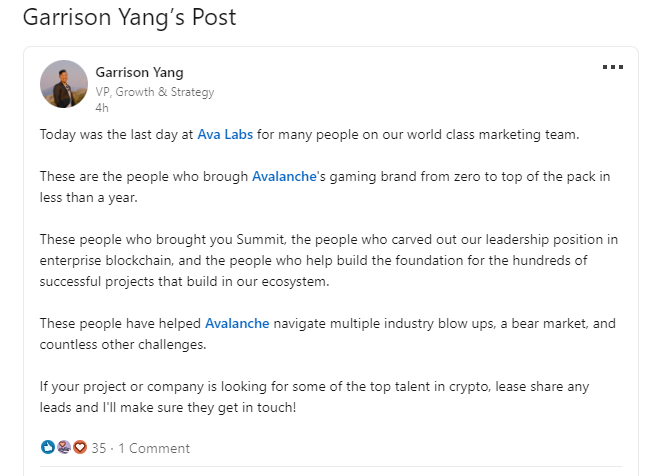The width and height of the screenshot is (651, 476).
Task: Click the 'countless other challenges' text line
Action: click(x=123, y=344)
